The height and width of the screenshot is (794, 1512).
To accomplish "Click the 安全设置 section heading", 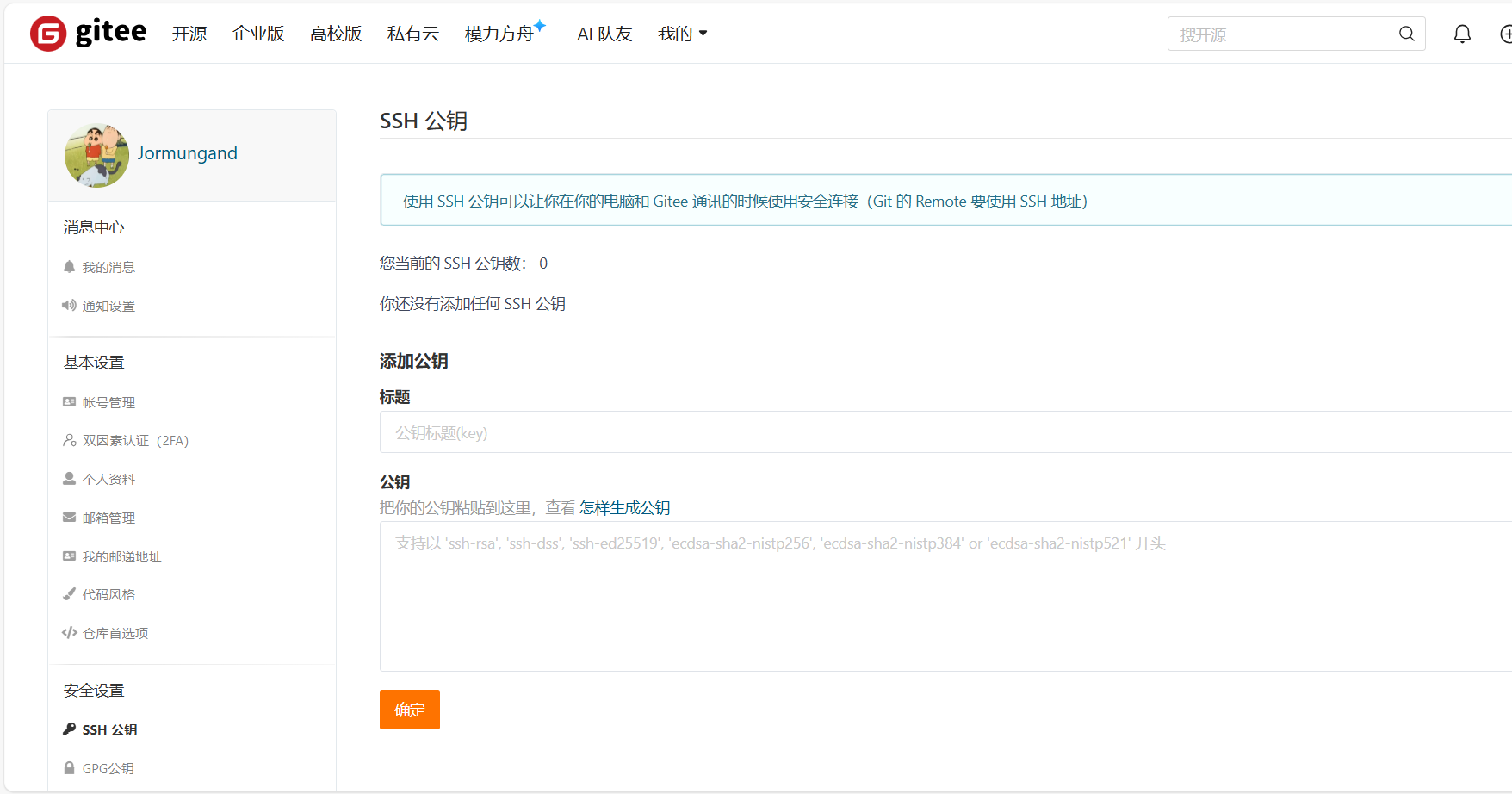I will click(94, 691).
